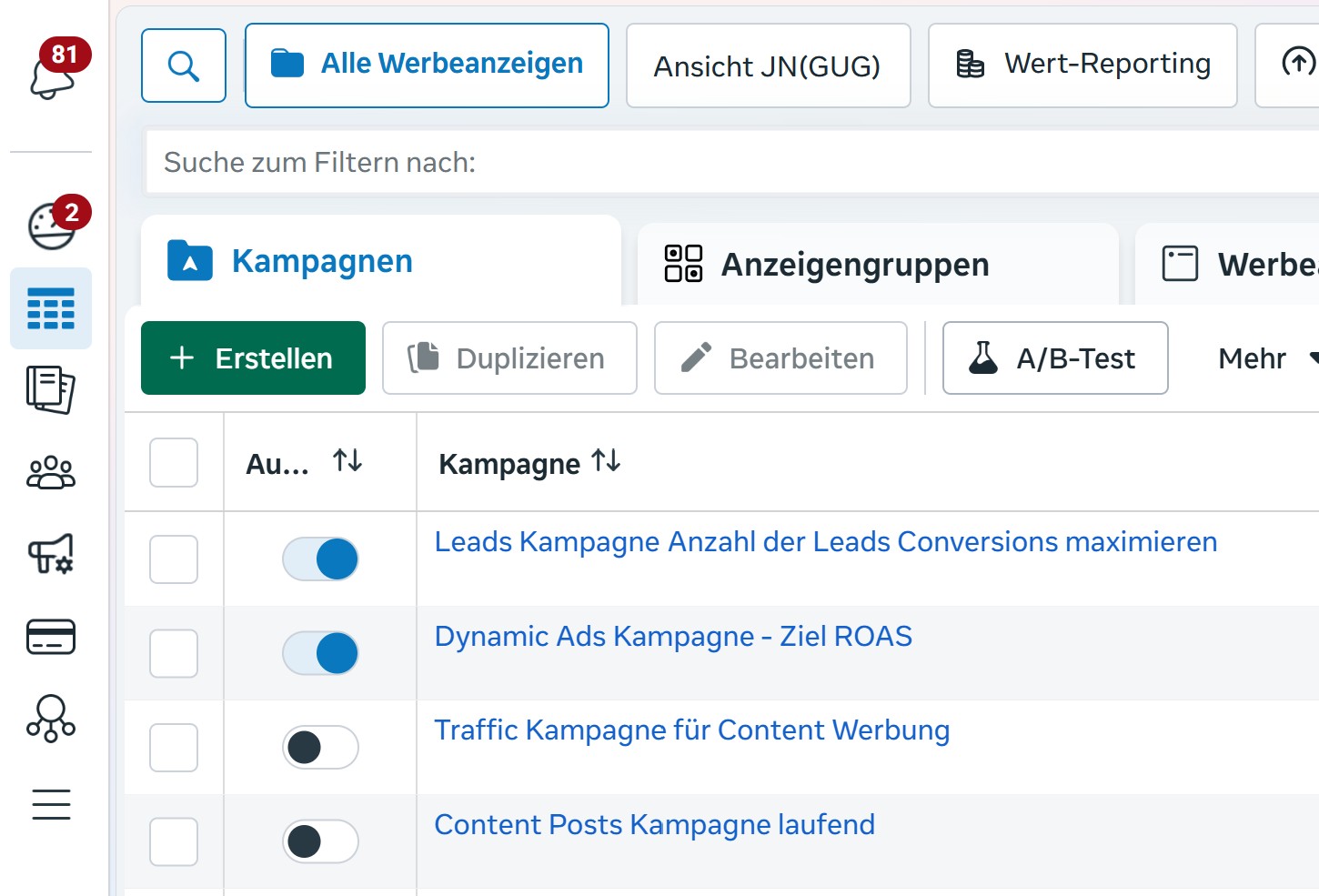Click into the Suche zum Filtern field
Image resolution: width=1319 pixels, height=896 pixels.
(728, 162)
